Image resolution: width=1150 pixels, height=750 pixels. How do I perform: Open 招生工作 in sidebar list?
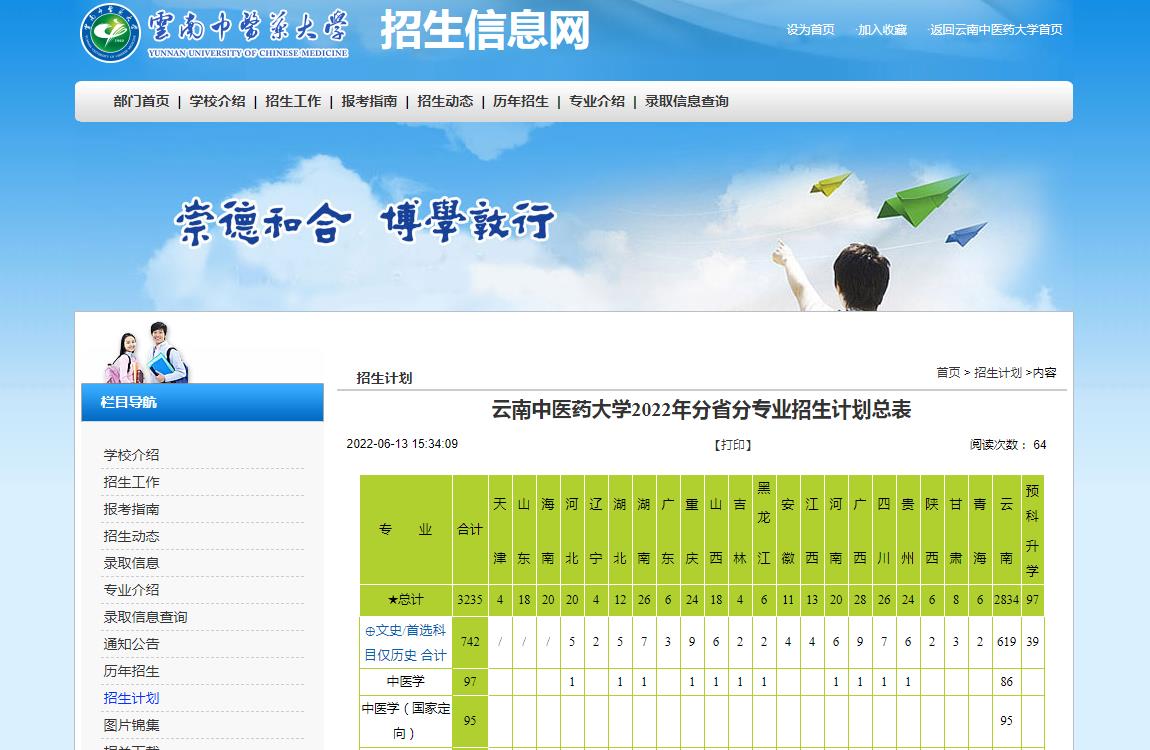point(131,482)
